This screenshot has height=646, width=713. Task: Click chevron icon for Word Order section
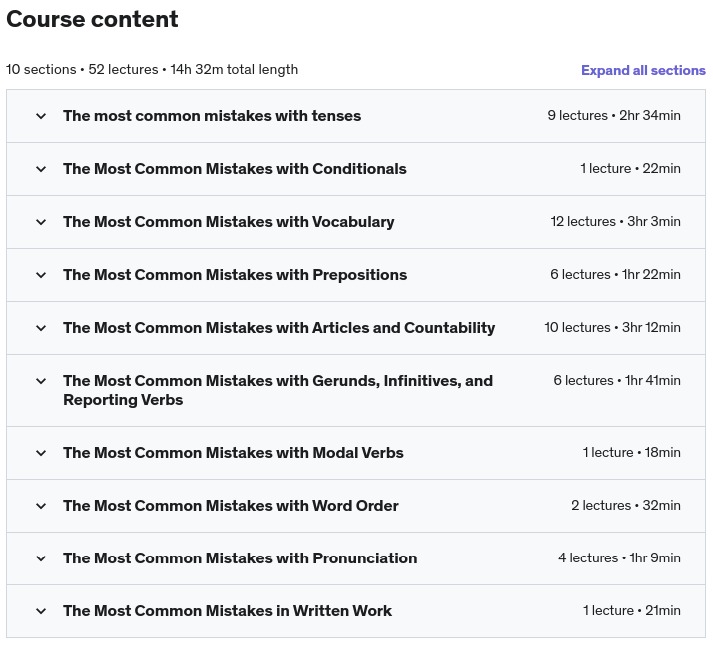pos(41,506)
